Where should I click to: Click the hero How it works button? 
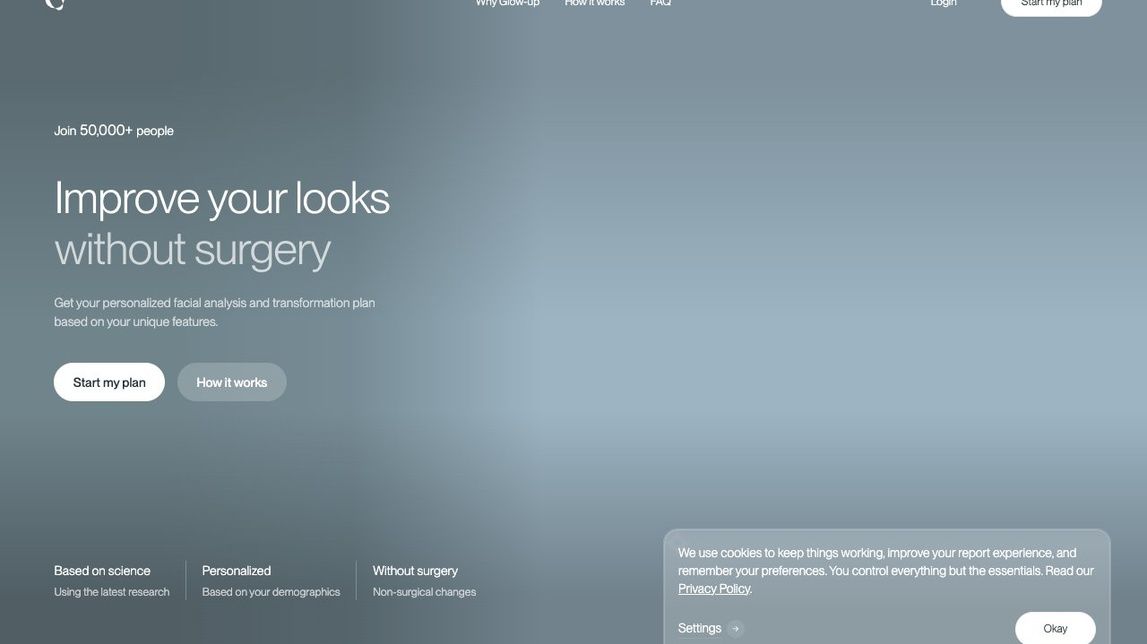pyautogui.click(x=232, y=382)
